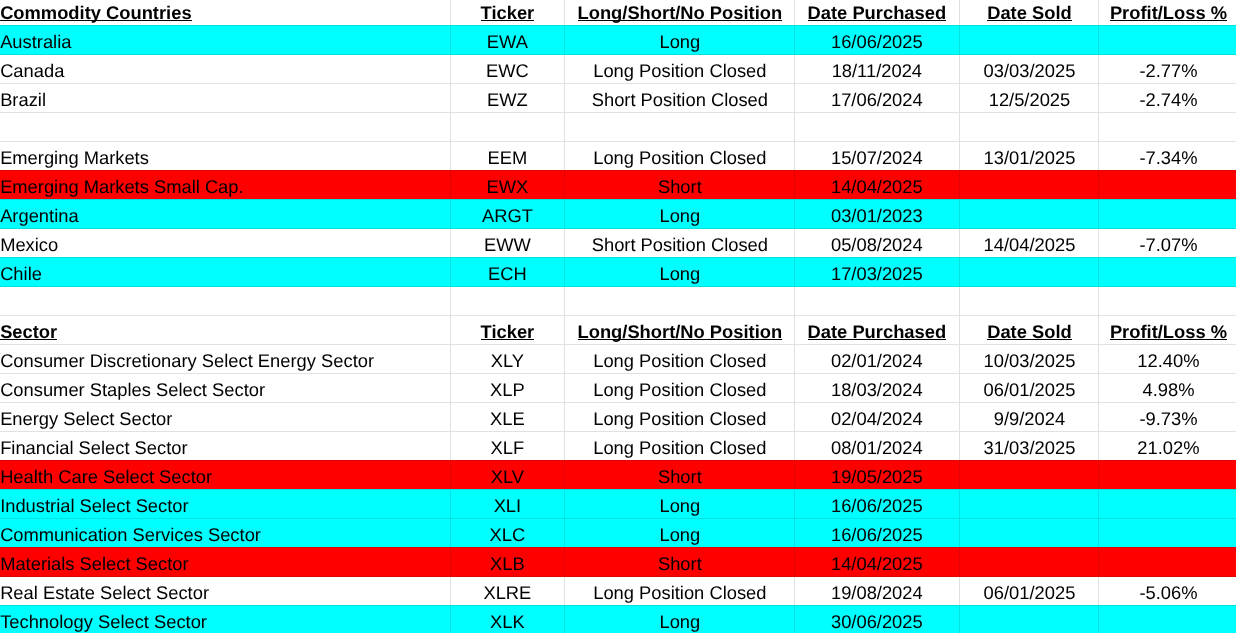Select the ARGT ticker cell
Image resolution: width=1236 pixels, height=633 pixels.
pos(507,216)
